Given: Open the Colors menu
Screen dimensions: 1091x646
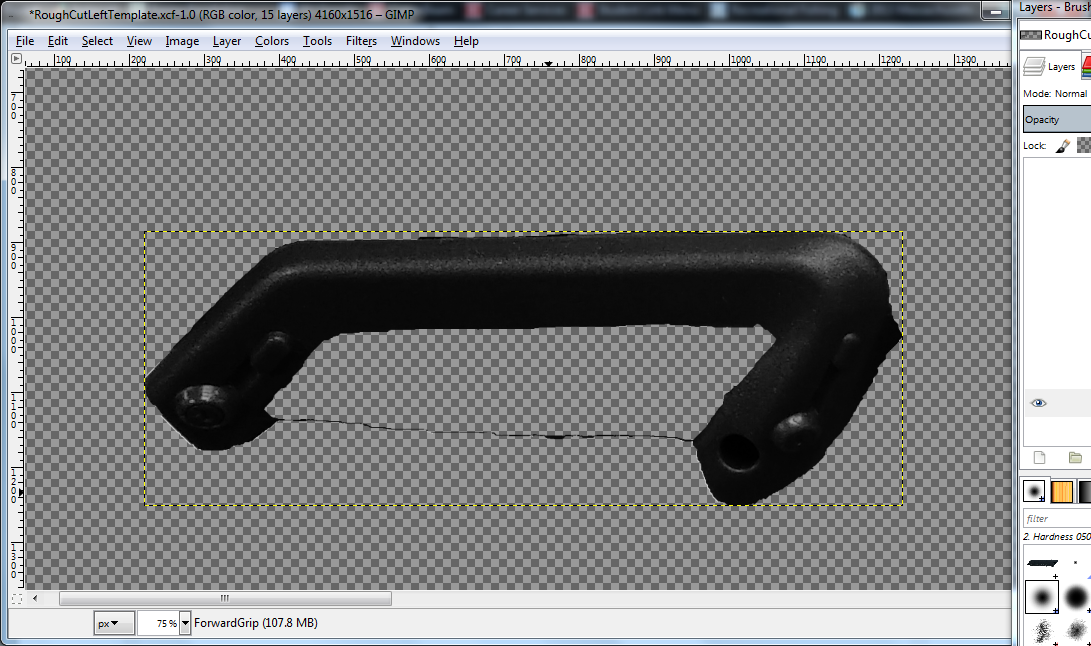Looking at the screenshot, I should point(271,41).
